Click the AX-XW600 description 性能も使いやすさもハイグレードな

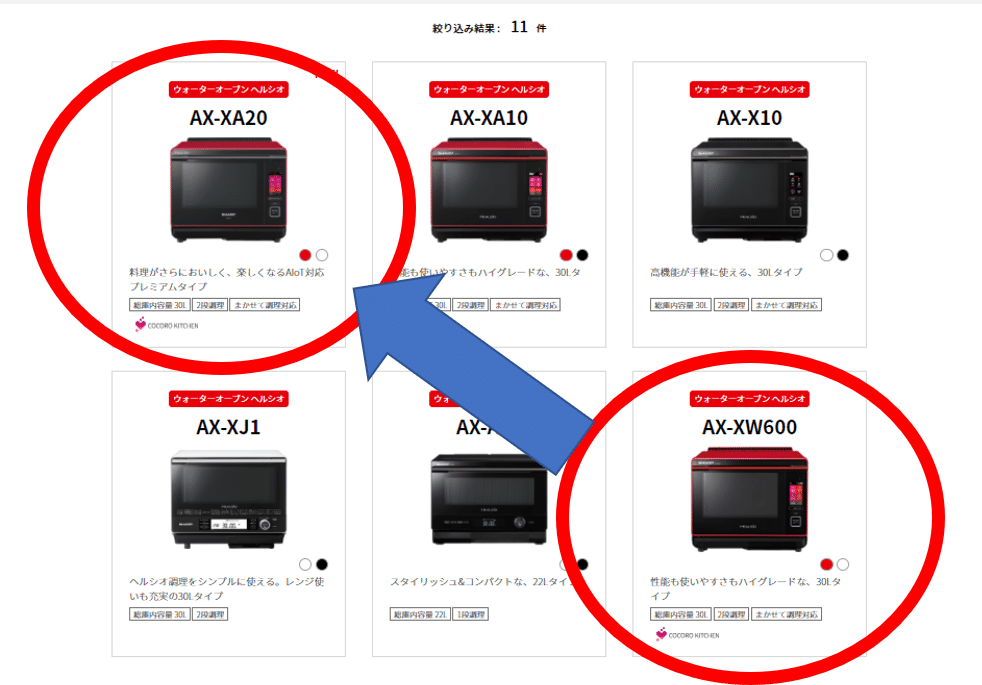coord(746,589)
